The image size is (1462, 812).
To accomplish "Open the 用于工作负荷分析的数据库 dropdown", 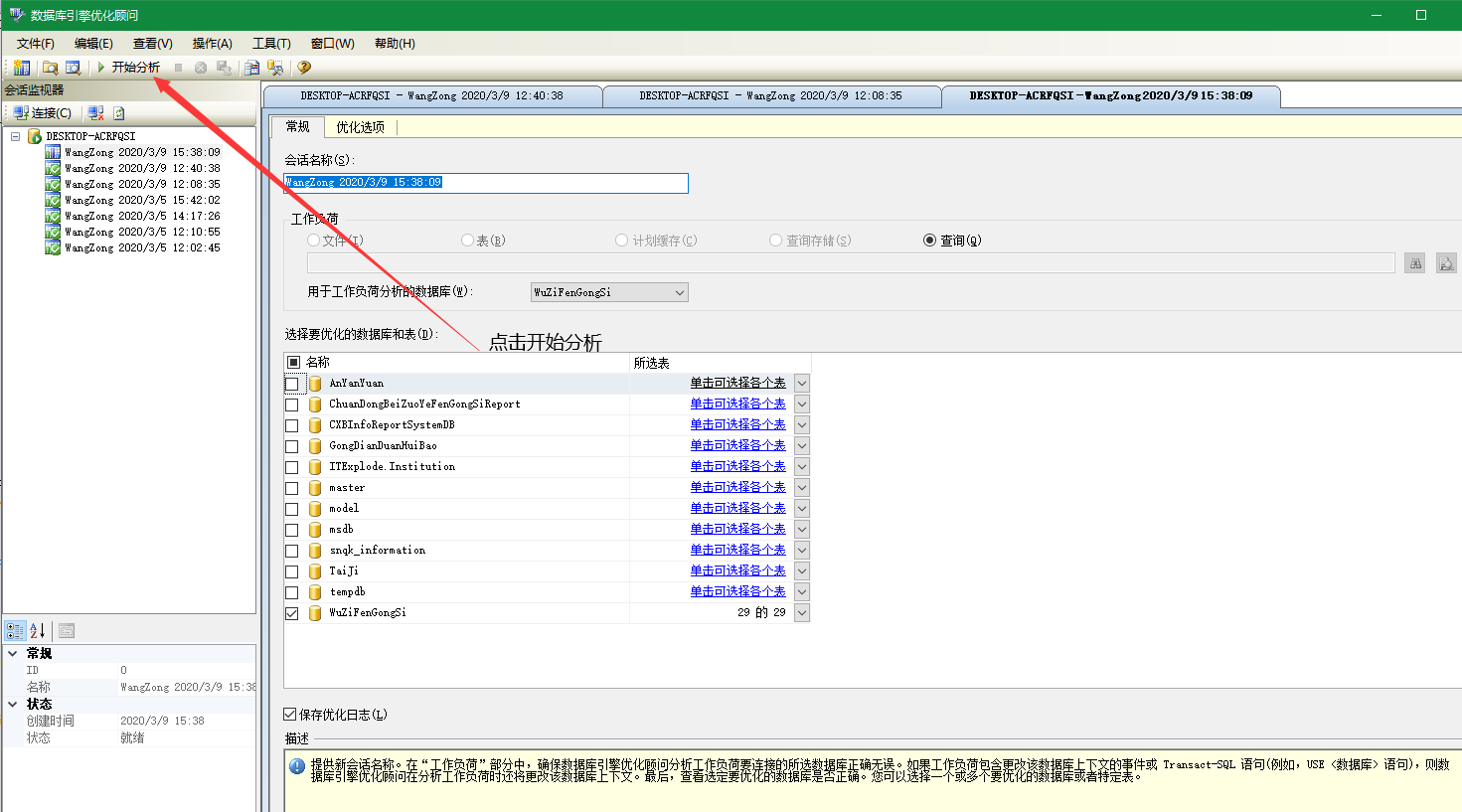I will [x=680, y=292].
